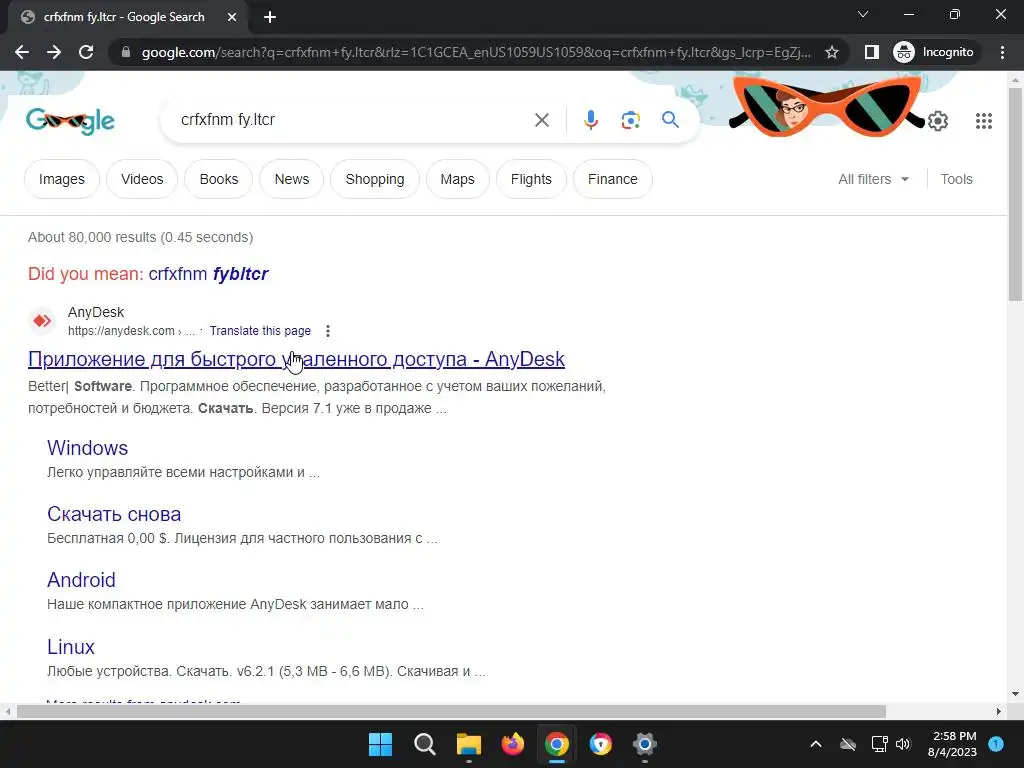Switch to Videos results

pyautogui.click(x=142, y=179)
